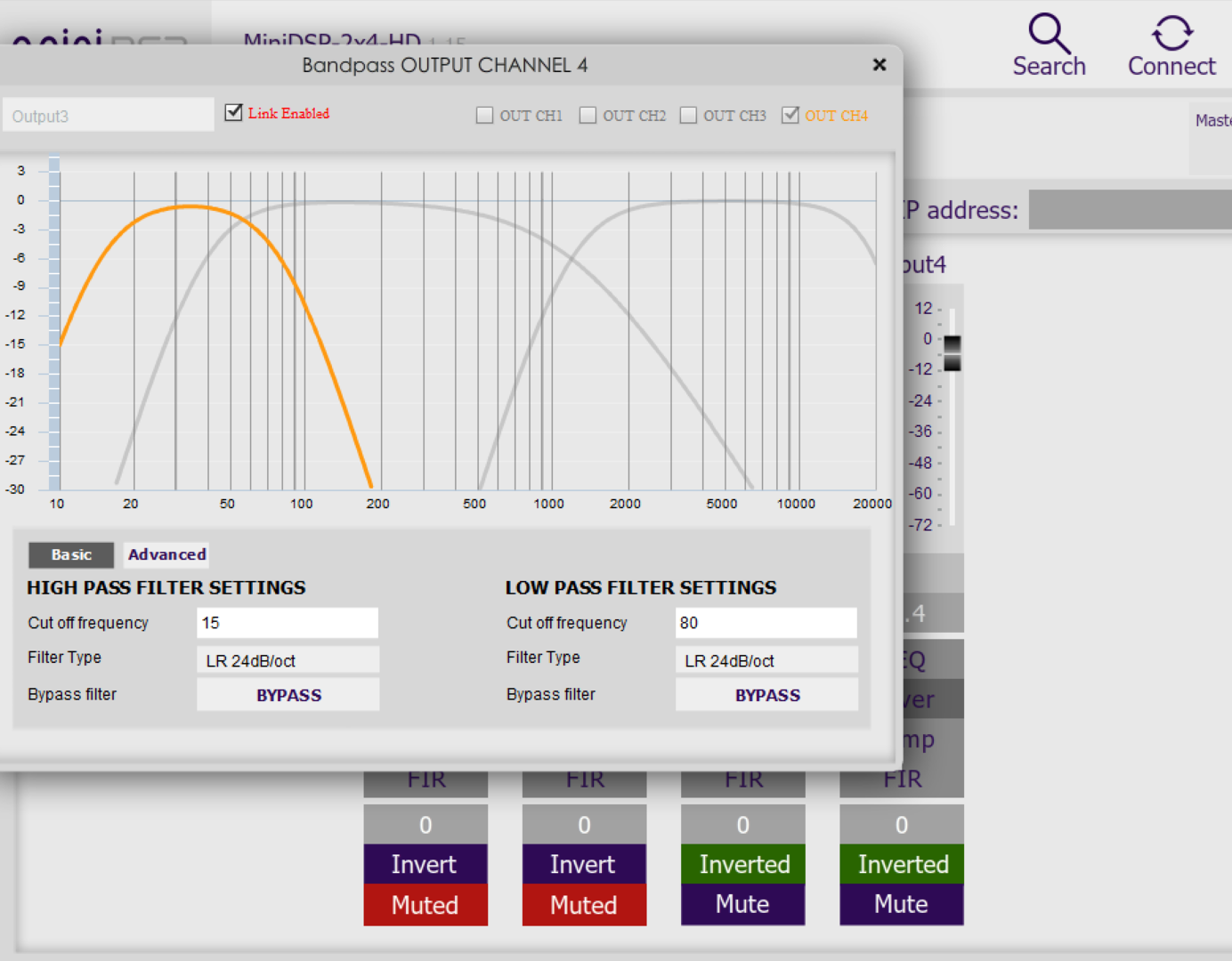Check the OUT CH1 checkbox
1232x961 pixels.
[x=484, y=116]
